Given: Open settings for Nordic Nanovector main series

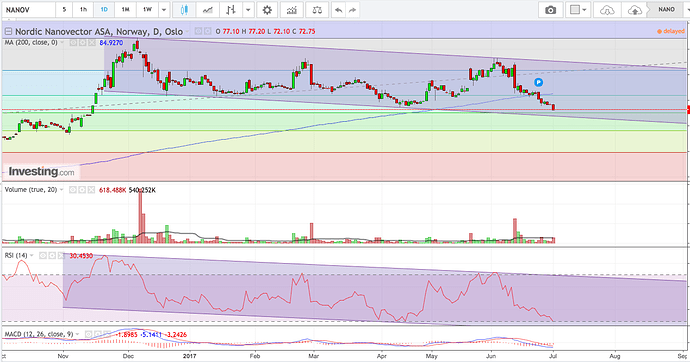Looking at the screenshot, I should point(207,31).
